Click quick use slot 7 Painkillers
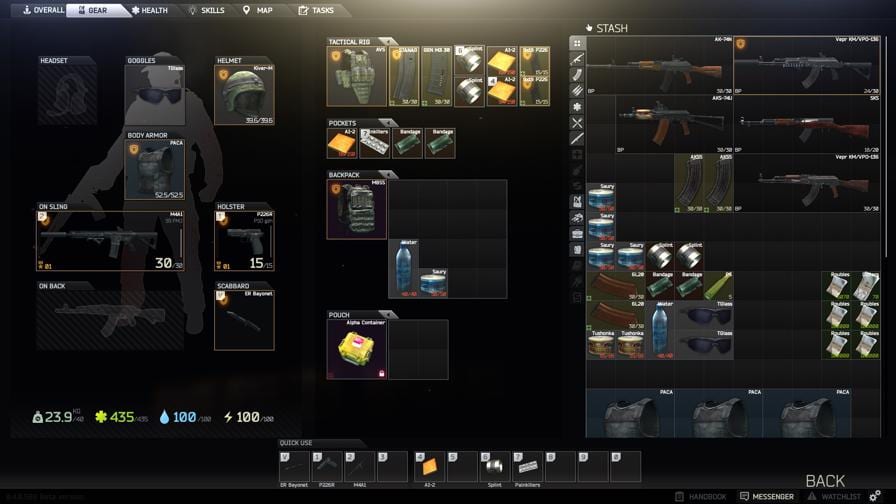The image size is (896, 504). pyautogui.click(x=527, y=466)
